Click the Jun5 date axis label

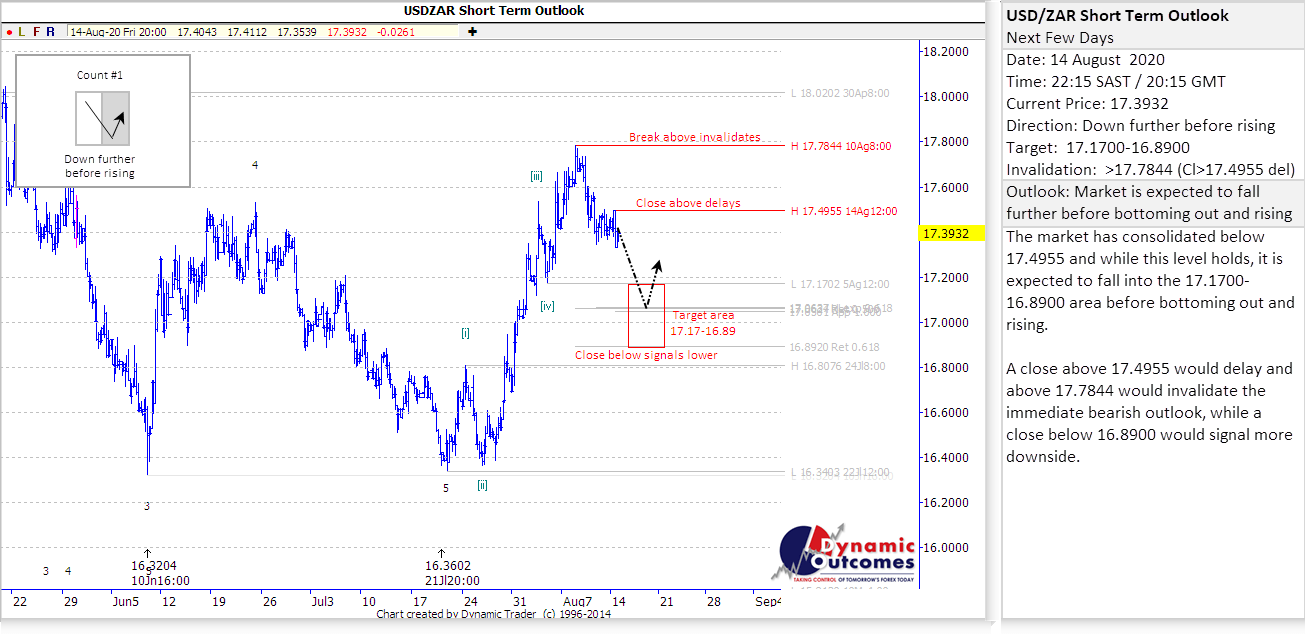pos(125,602)
